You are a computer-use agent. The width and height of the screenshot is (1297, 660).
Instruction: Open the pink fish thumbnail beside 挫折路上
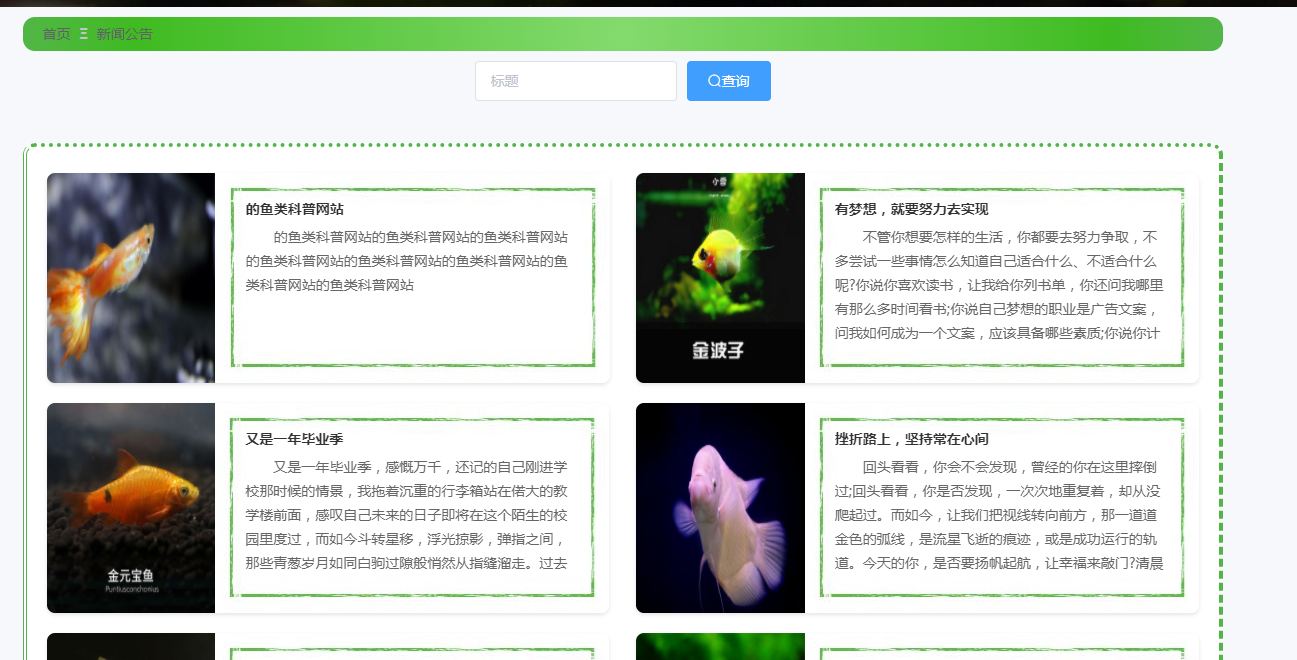tap(720, 508)
